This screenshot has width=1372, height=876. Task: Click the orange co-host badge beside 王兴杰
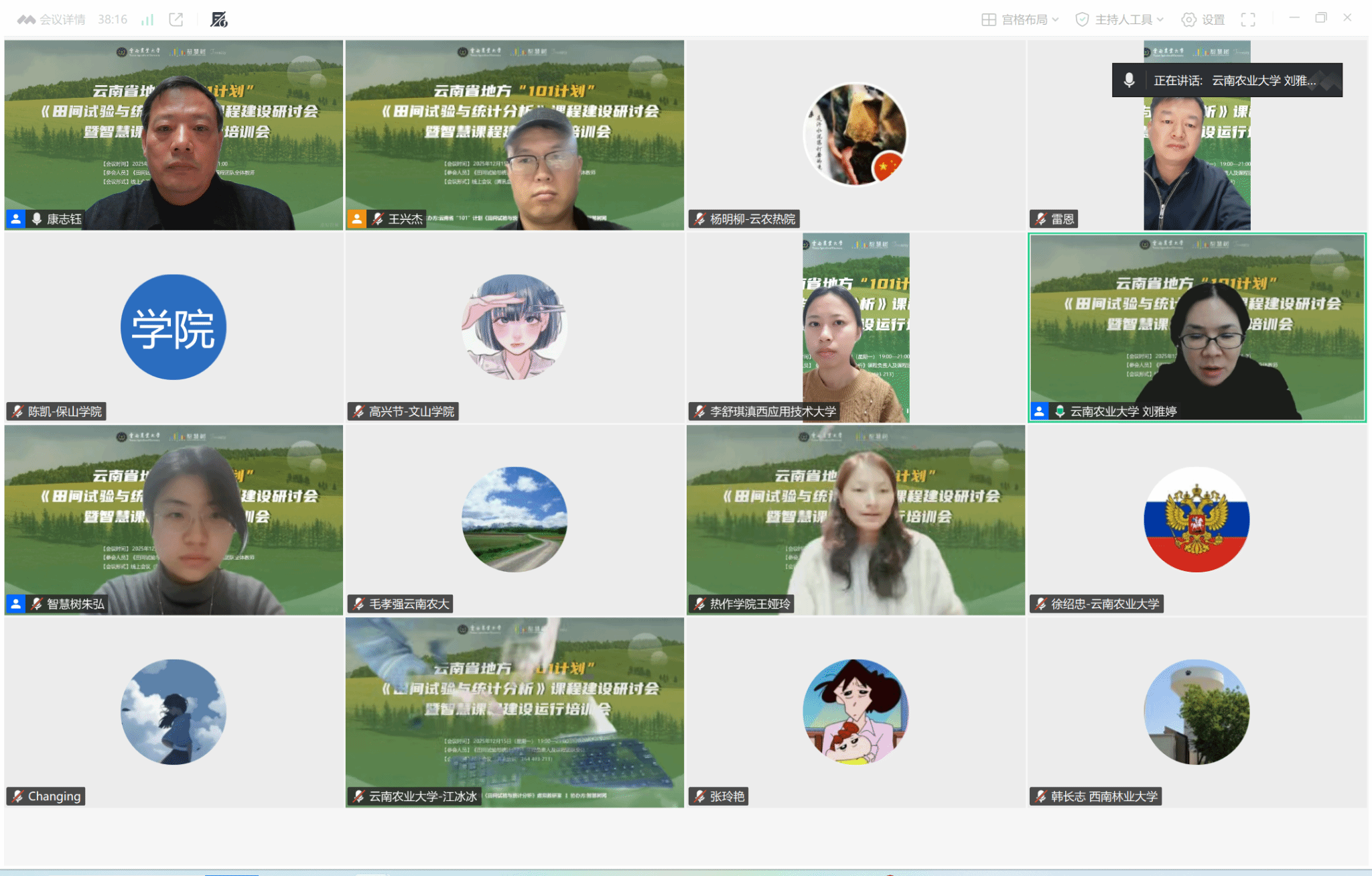click(357, 218)
